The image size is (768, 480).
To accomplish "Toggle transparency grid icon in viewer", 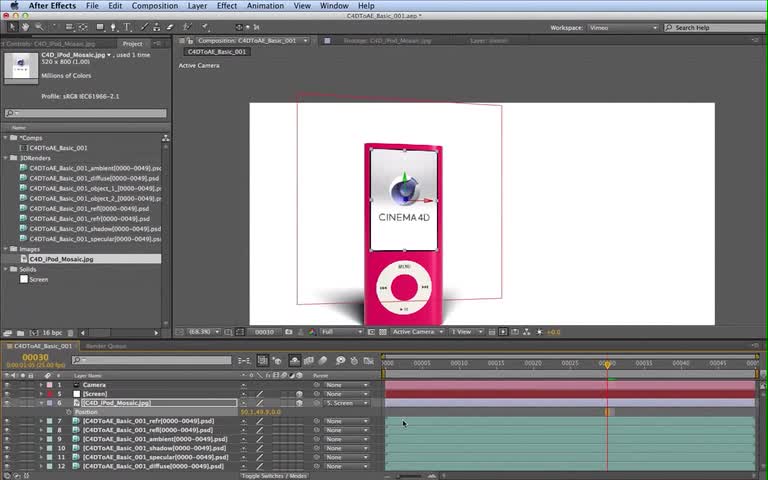I will point(383,332).
